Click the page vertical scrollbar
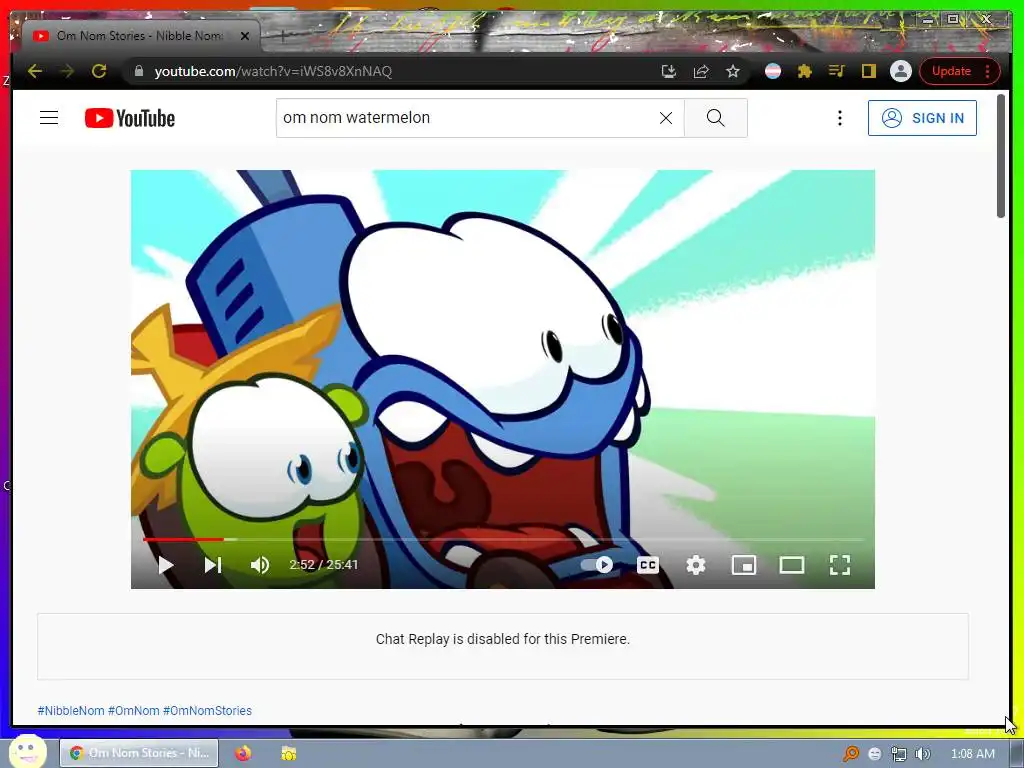The height and width of the screenshot is (768, 1024). [1000, 157]
